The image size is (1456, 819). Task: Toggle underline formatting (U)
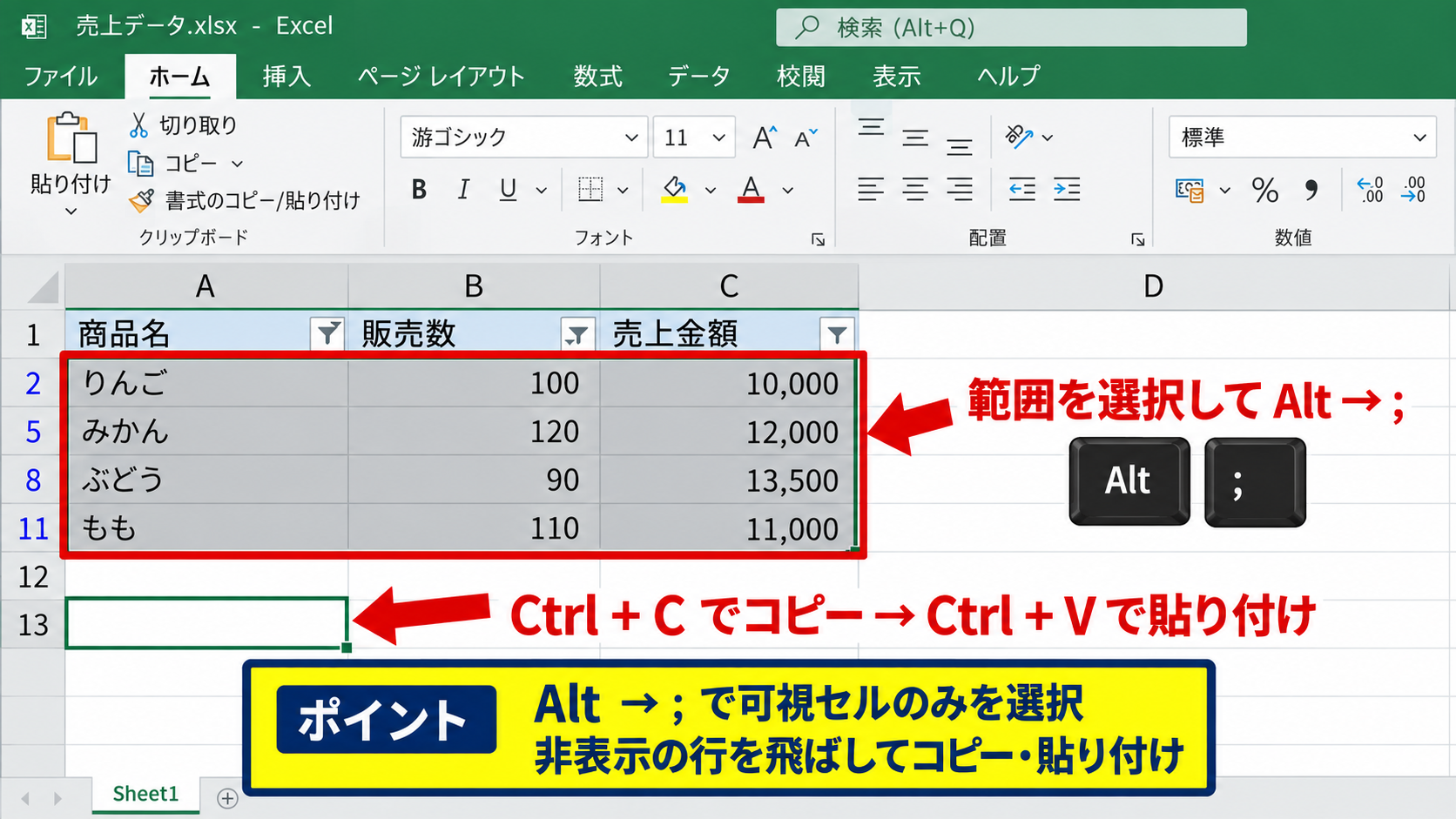[x=509, y=189]
